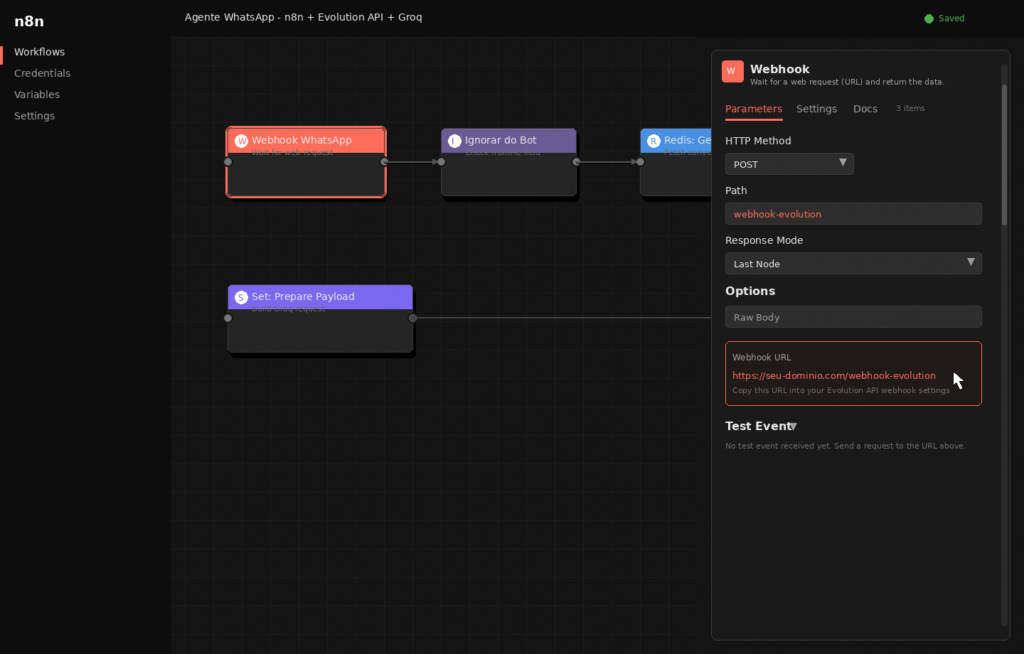The width and height of the screenshot is (1024, 654).
Task: Switch to the Parameters tab
Action: point(753,108)
